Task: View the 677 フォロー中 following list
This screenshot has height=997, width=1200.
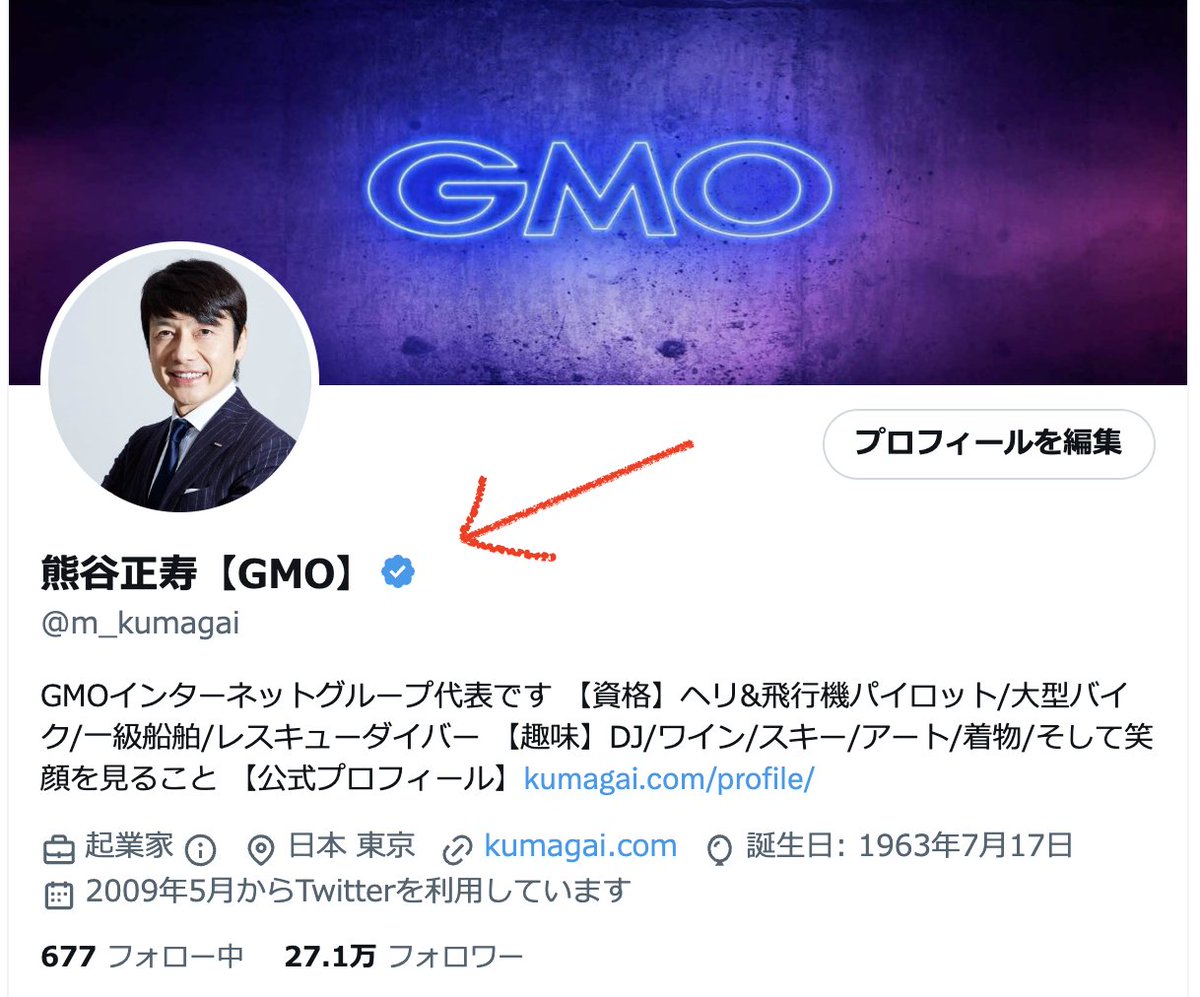Action: 143,957
